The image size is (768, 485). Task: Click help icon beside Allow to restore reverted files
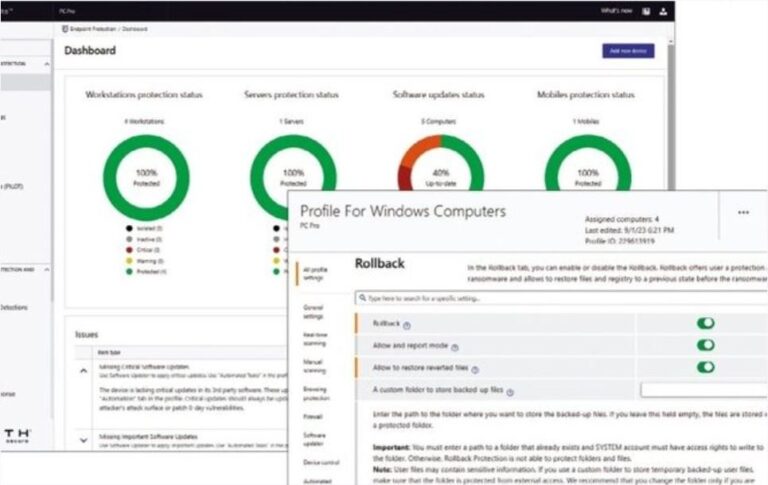474,369
